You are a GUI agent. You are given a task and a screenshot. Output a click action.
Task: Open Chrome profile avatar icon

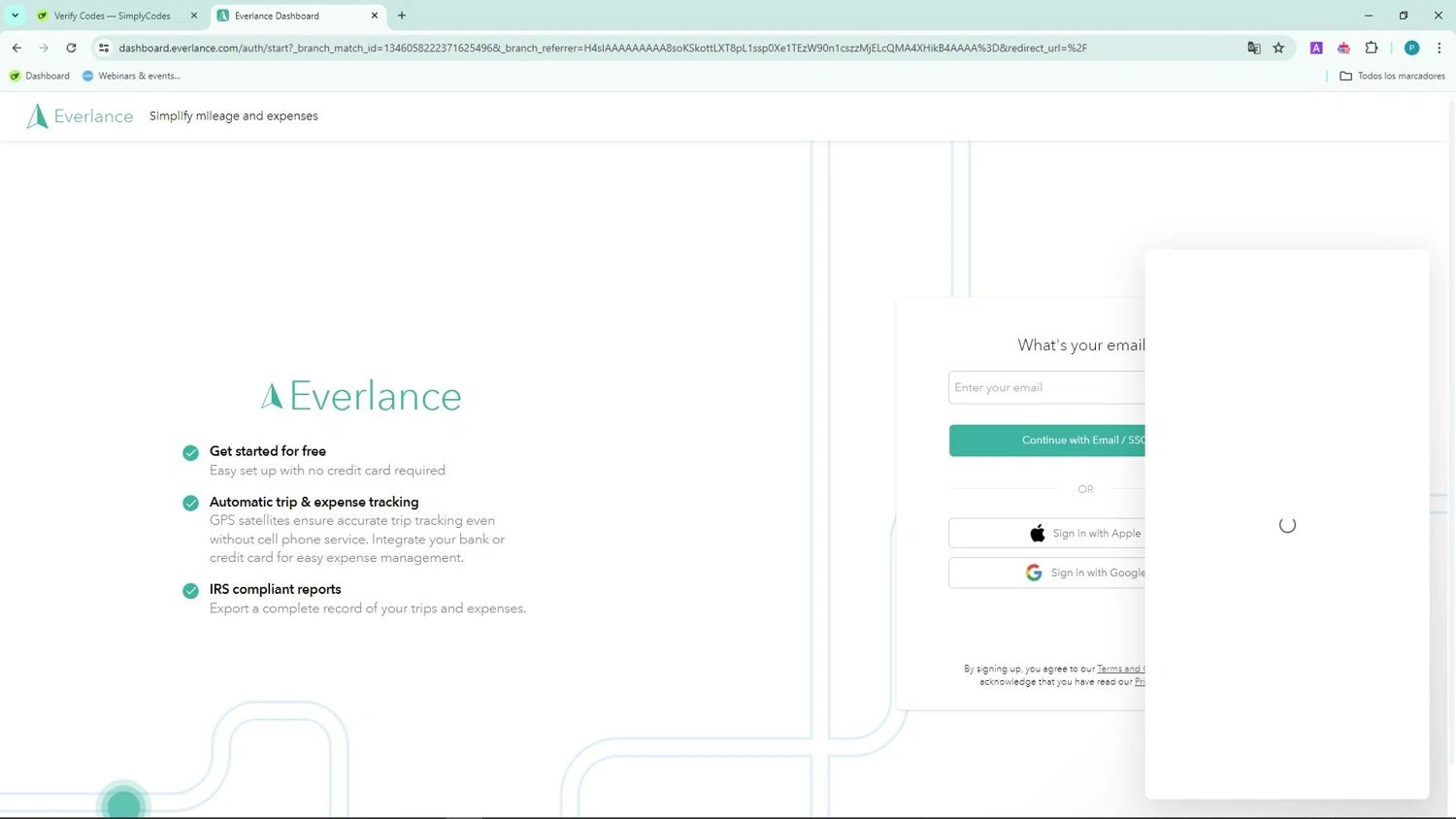(x=1411, y=48)
